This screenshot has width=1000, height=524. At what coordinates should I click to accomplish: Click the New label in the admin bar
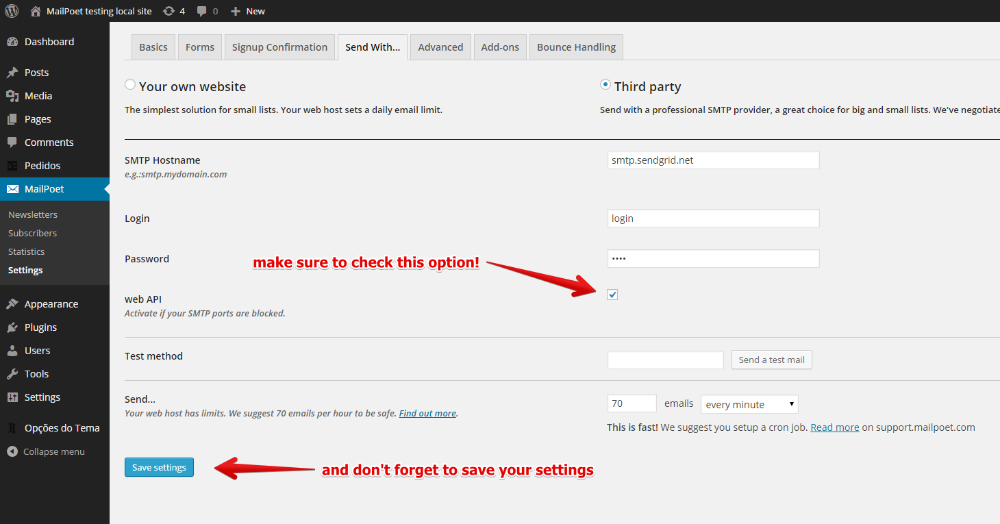click(255, 11)
